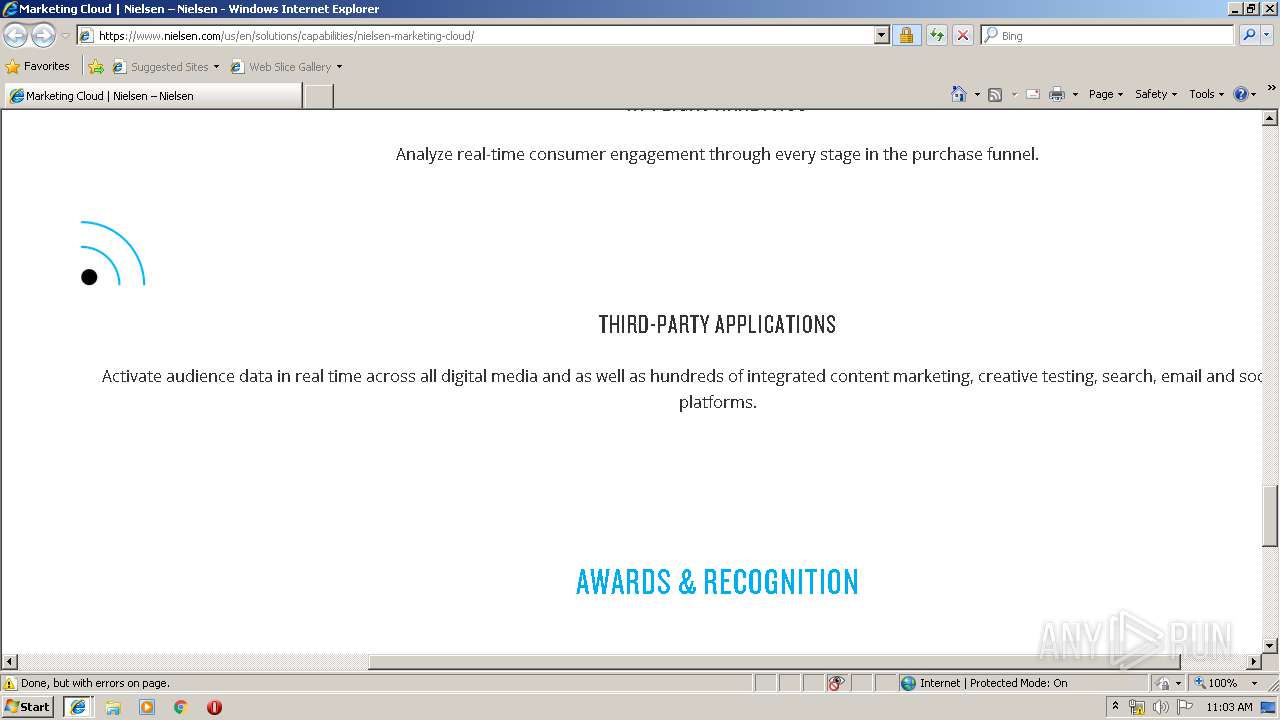Click the Awards & Recognition heading
Screen dimensions: 1280x720
point(717,582)
